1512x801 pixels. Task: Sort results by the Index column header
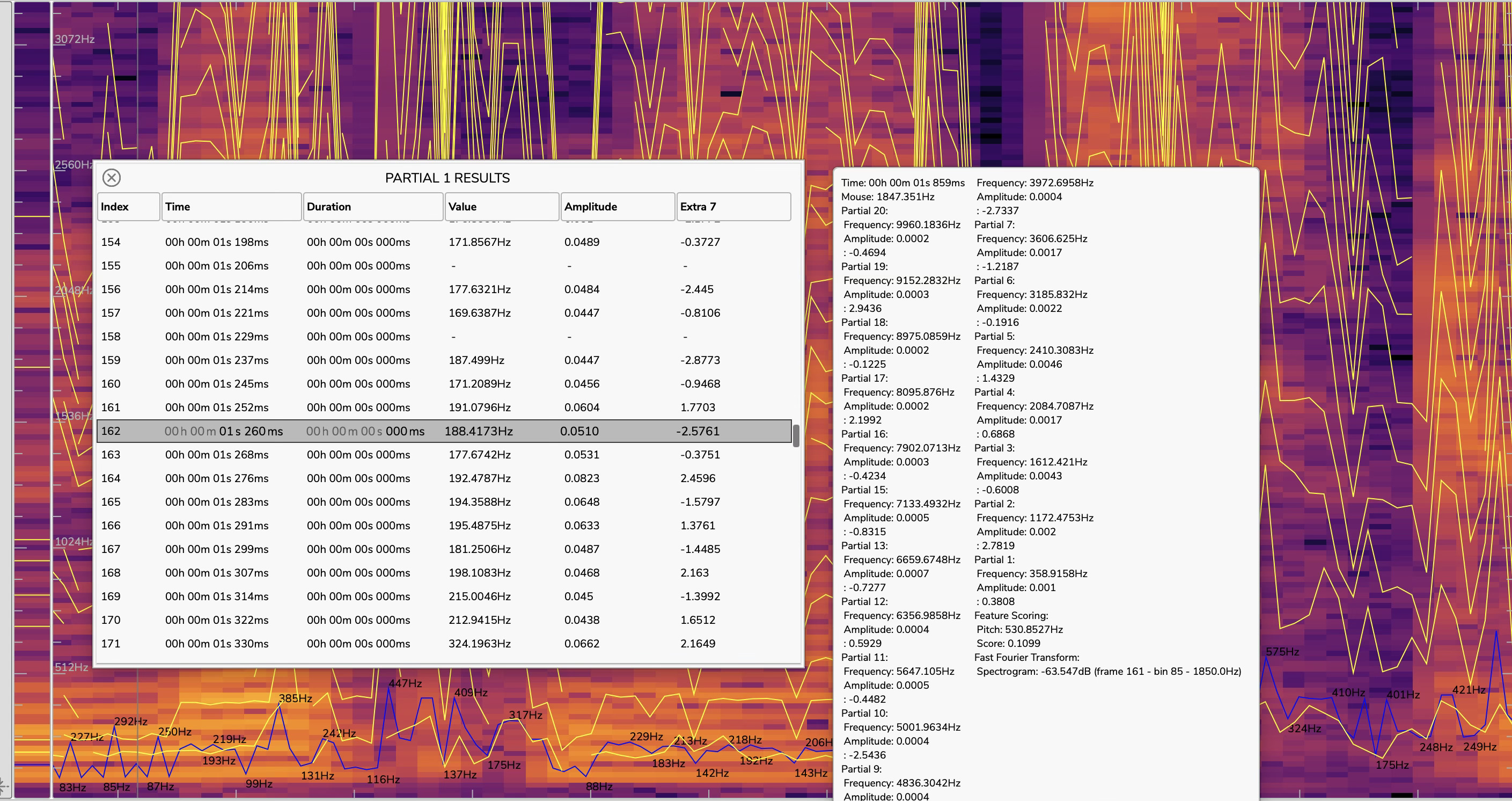point(129,207)
